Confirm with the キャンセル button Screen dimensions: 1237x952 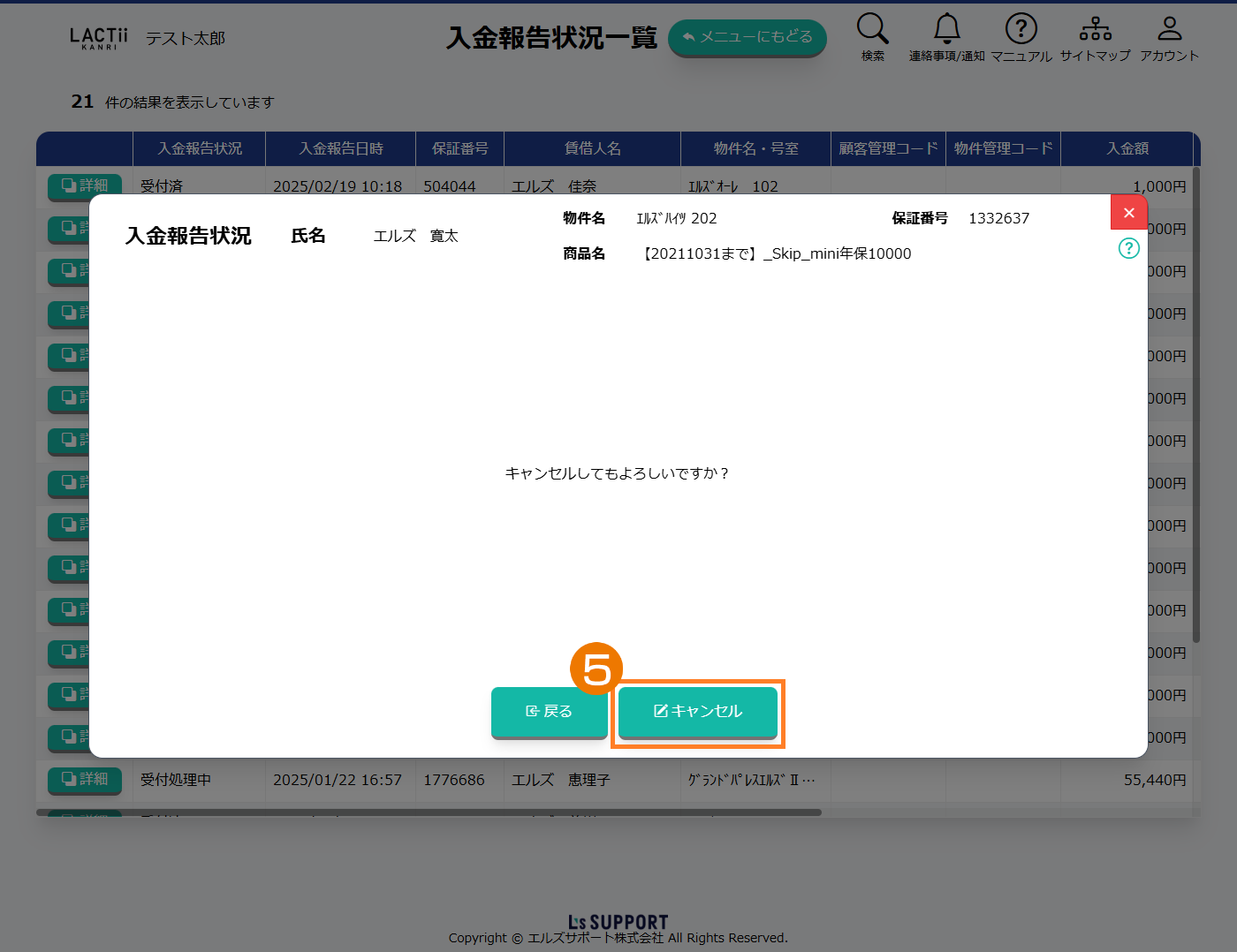(697, 712)
